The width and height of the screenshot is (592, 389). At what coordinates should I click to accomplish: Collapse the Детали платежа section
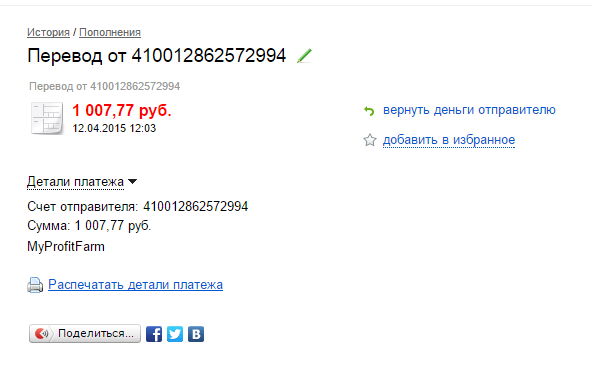pos(76,182)
